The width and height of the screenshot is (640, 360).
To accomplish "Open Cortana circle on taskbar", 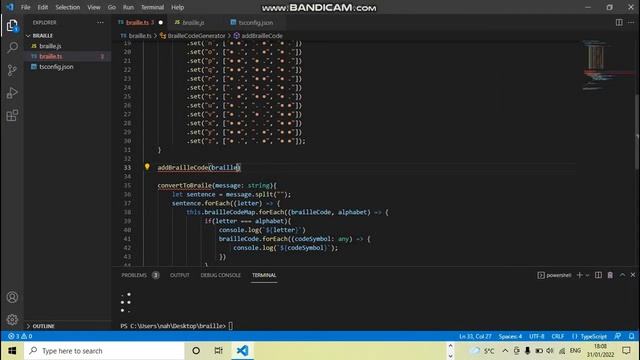I will [196, 351].
